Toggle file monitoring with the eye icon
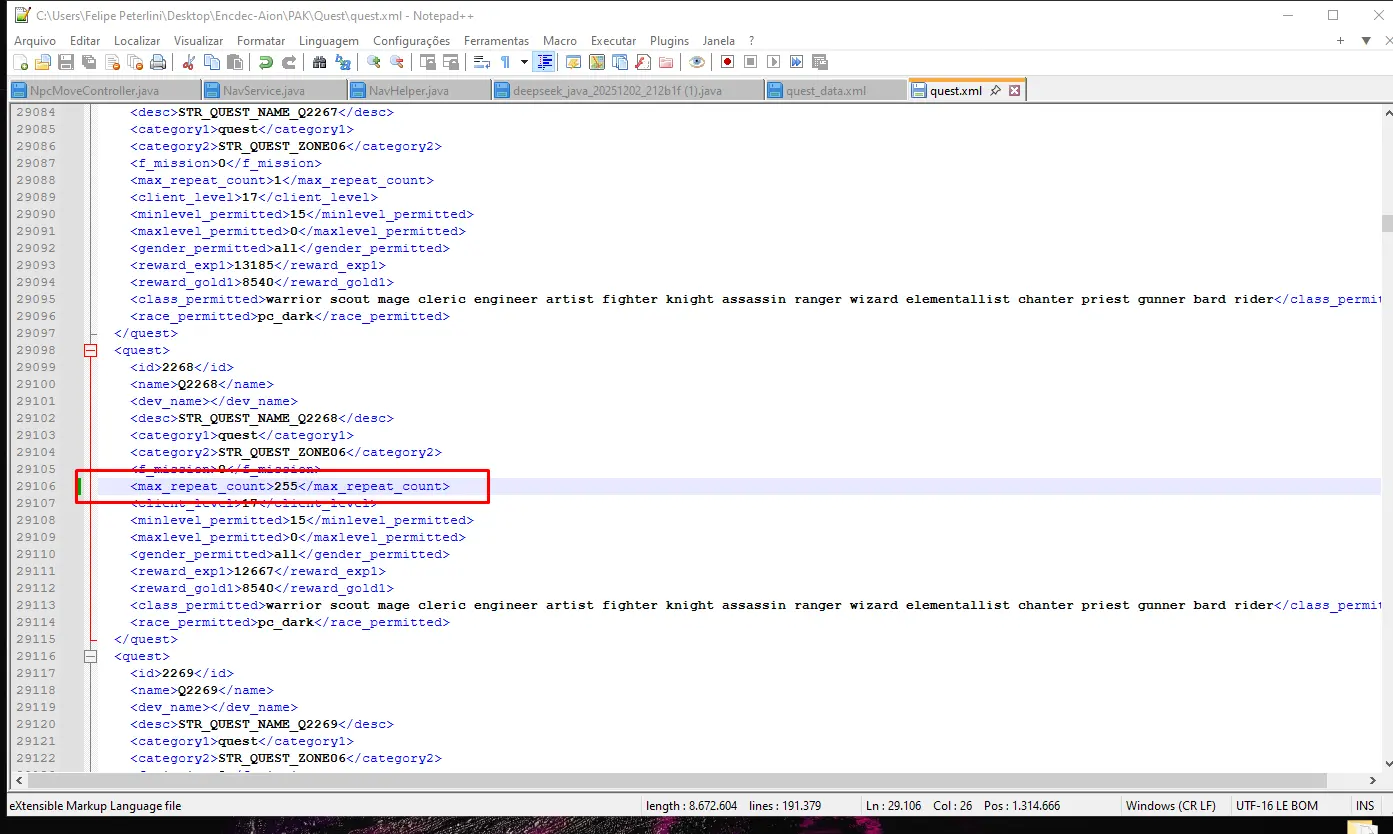Viewport: 1393px width, 834px height. (x=696, y=62)
